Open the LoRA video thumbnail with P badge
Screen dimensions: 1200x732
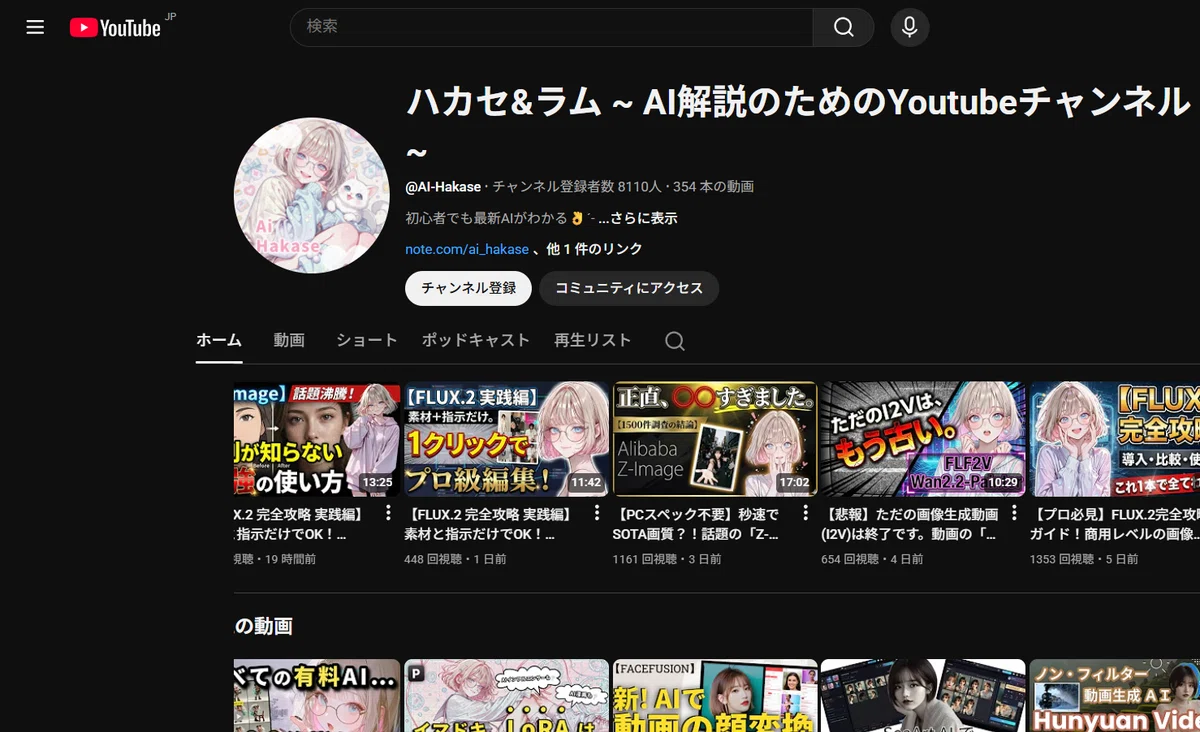point(507,695)
